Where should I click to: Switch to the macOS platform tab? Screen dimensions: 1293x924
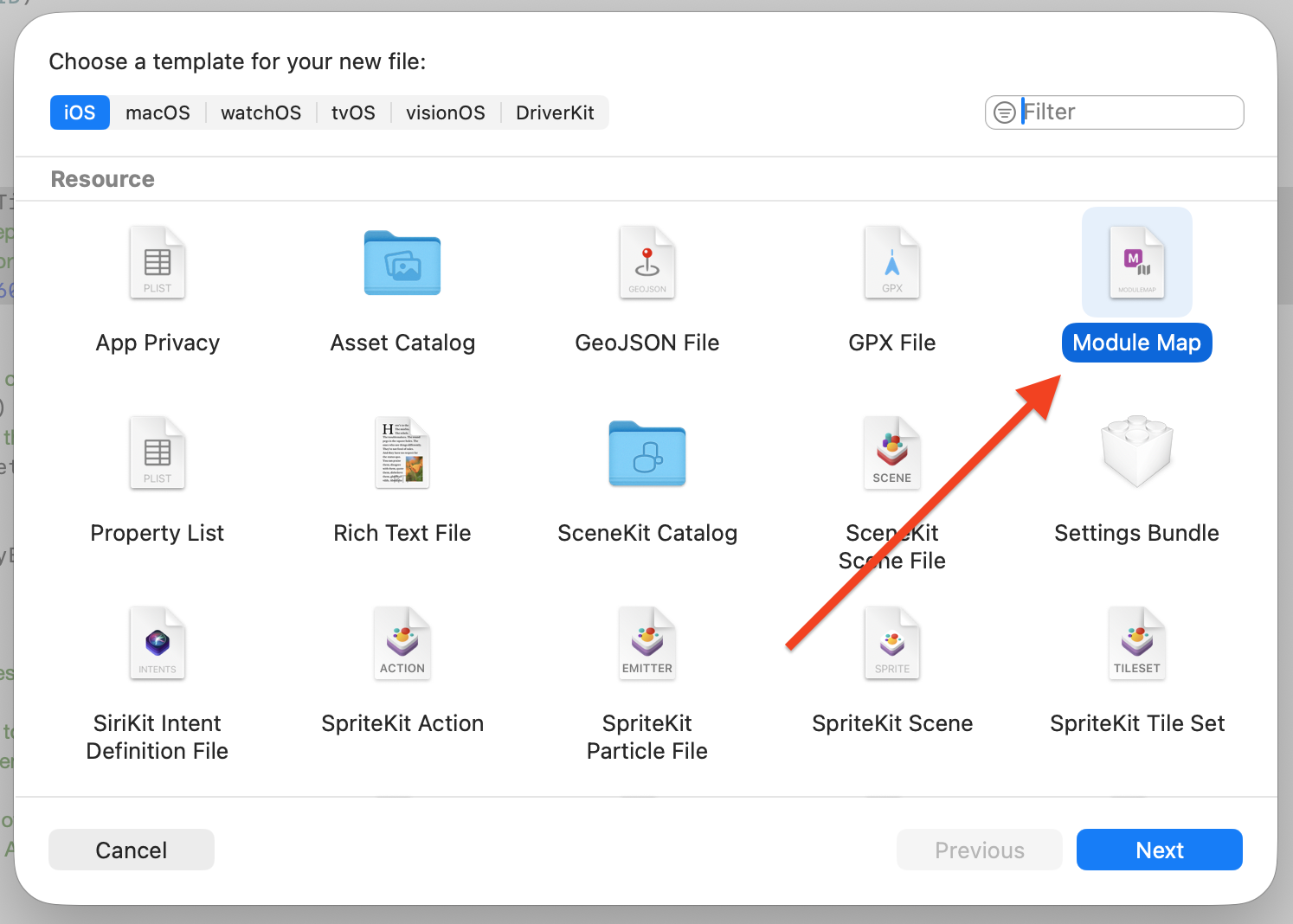tap(158, 112)
